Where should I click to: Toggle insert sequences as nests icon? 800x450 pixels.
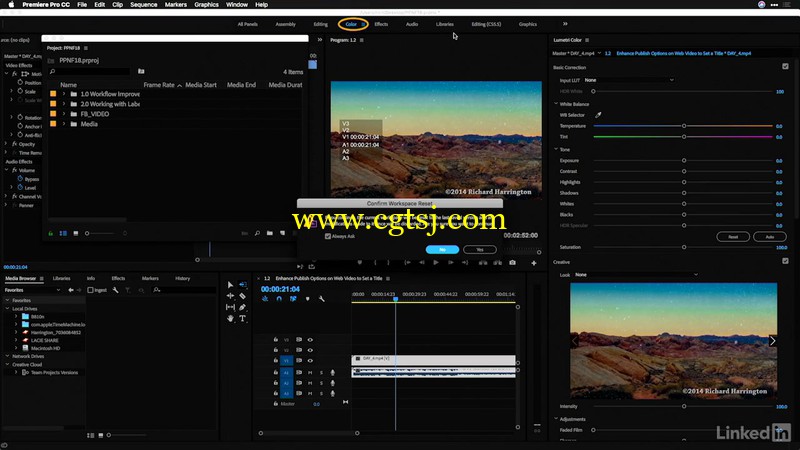coord(265,299)
